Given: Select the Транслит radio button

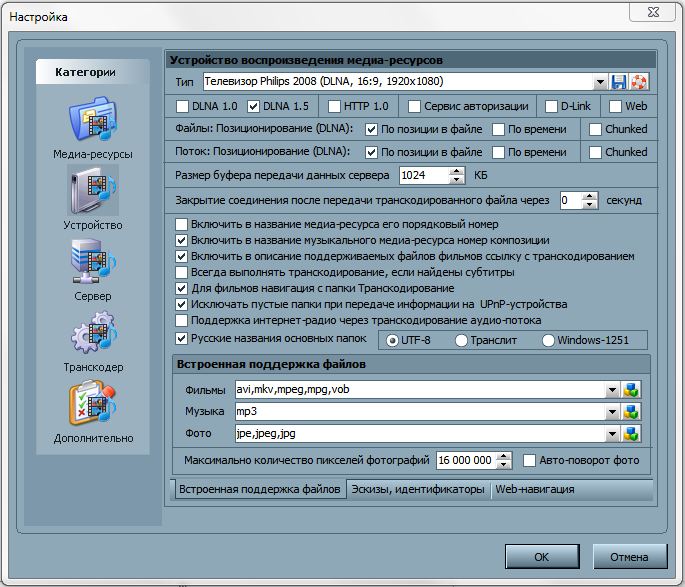Looking at the screenshot, I should tap(462, 340).
